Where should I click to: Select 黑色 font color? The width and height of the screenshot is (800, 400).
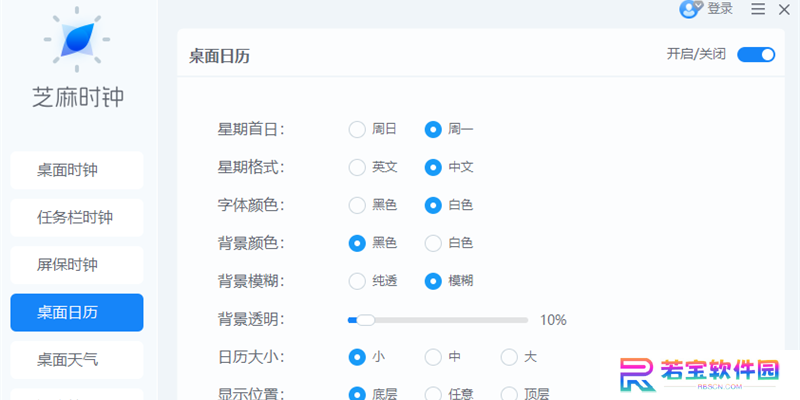357,205
